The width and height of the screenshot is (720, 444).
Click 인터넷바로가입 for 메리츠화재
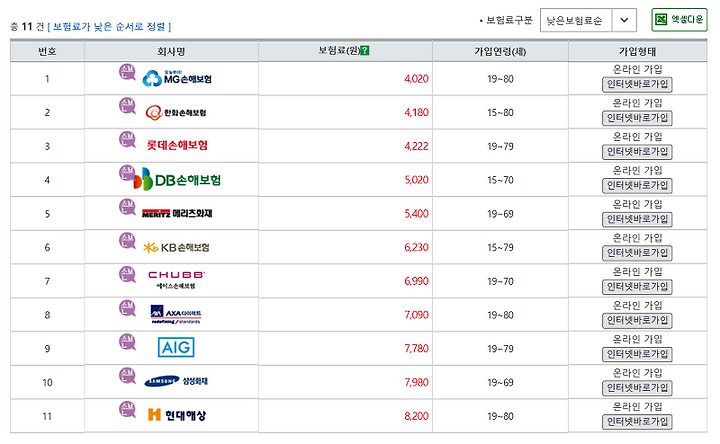click(x=637, y=219)
